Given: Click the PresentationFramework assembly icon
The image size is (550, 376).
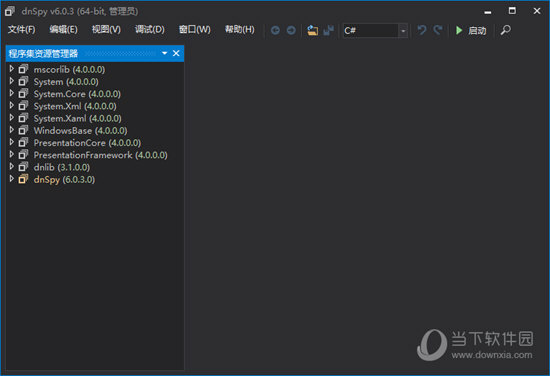Looking at the screenshot, I should tap(23, 155).
